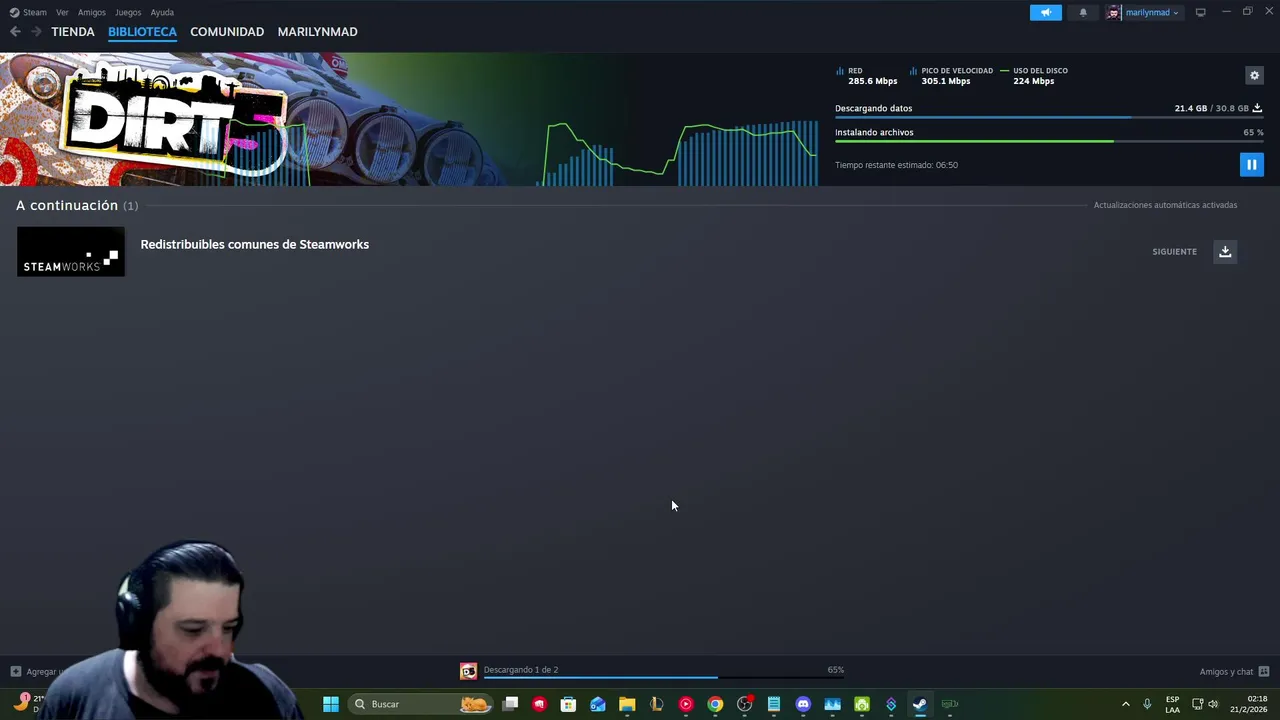The height and width of the screenshot is (720, 1280).
Task: Open the Amigos menu
Action: [92, 12]
